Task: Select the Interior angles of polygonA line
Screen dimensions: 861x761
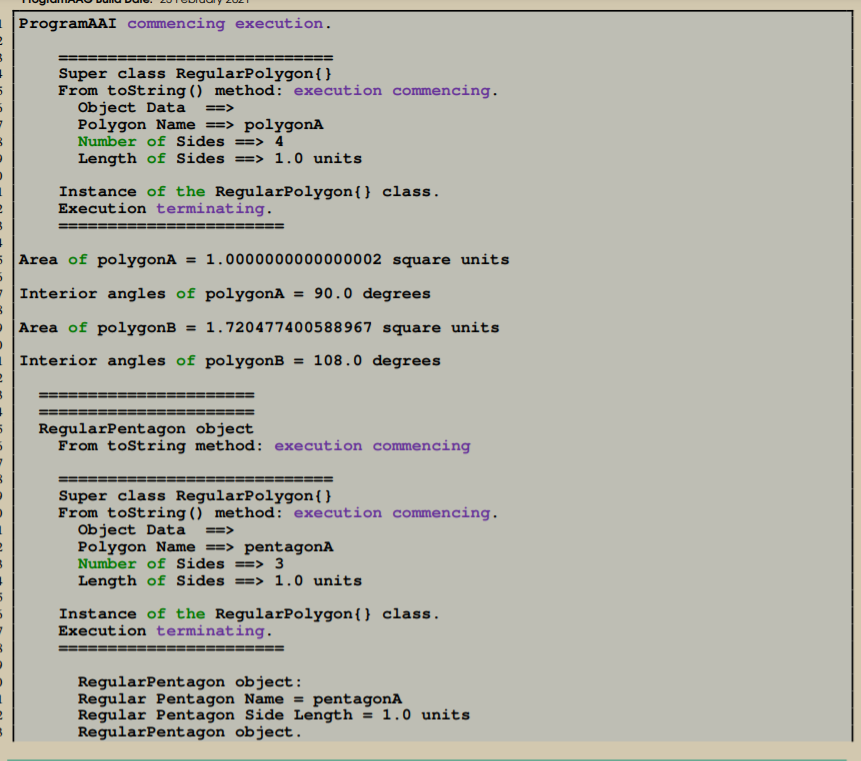Action: [x=230, y=293]
